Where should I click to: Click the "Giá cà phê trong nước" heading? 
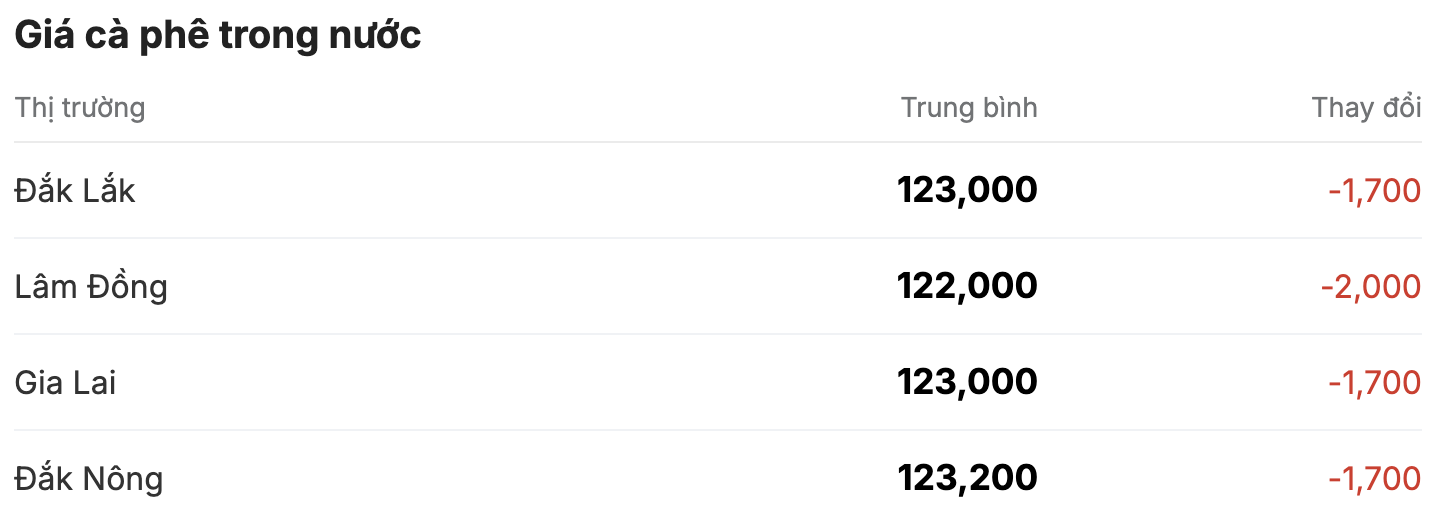pyautogui.click(x=218, y=36)
